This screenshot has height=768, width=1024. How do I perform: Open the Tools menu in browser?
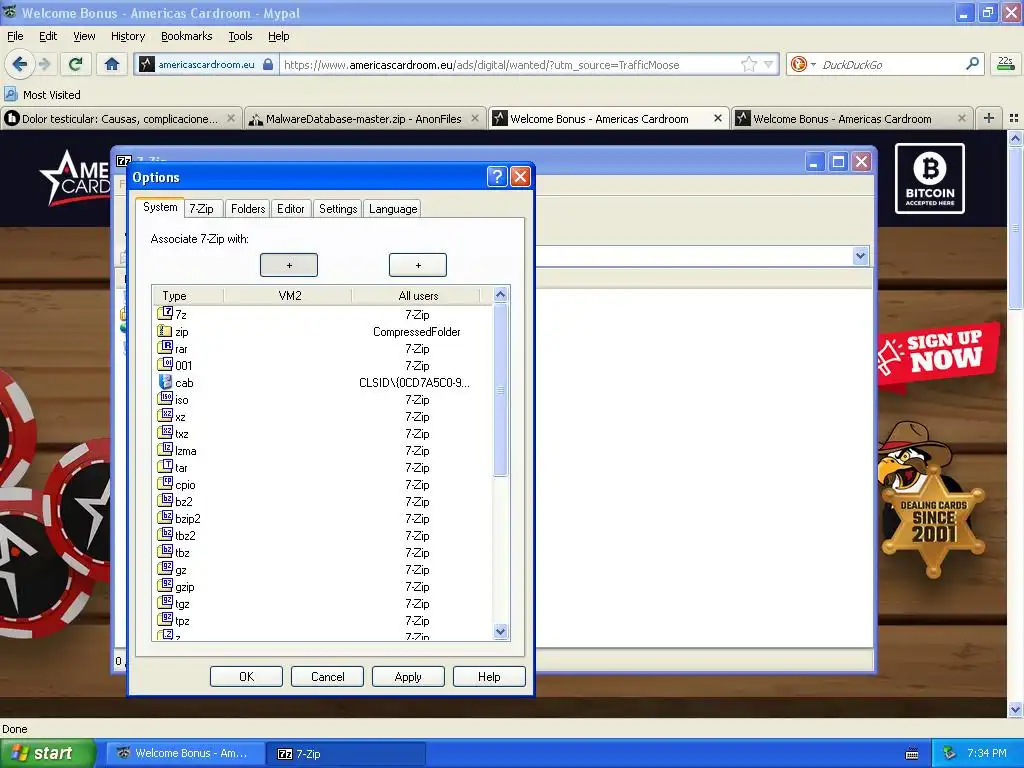(x=240, y=36)
